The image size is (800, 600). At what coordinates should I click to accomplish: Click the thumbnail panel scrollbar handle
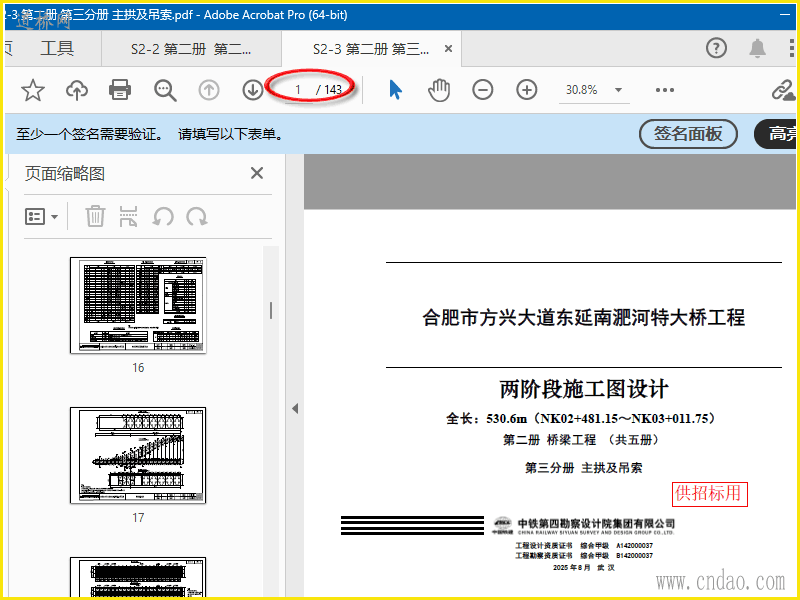click(x=271, y=310)
